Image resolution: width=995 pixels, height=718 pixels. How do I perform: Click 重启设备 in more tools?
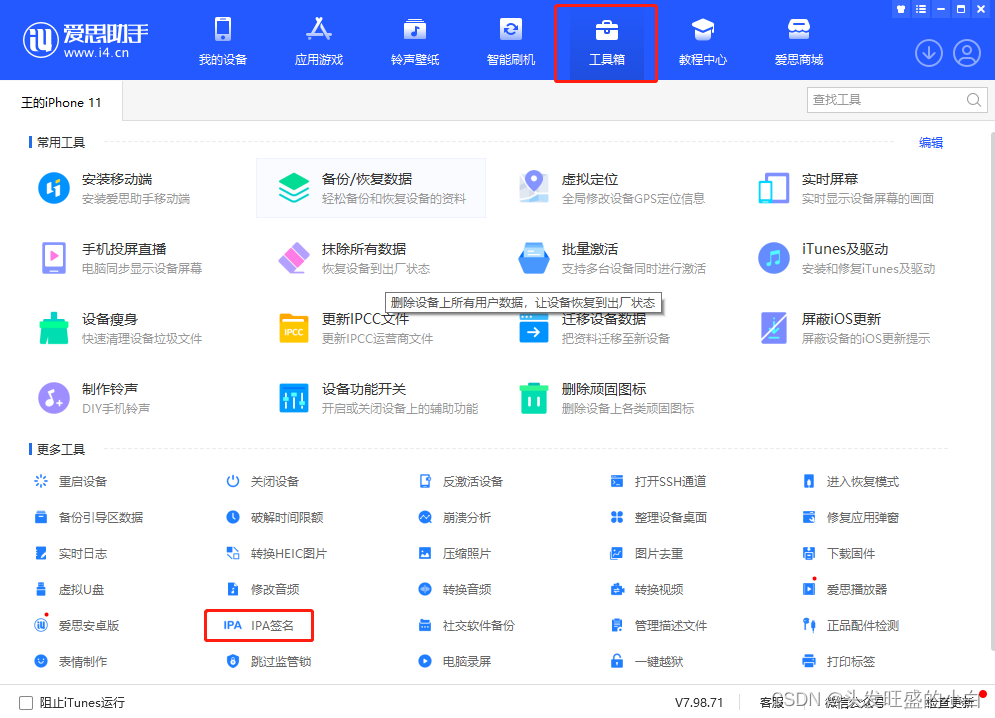(x=70, y=481)
